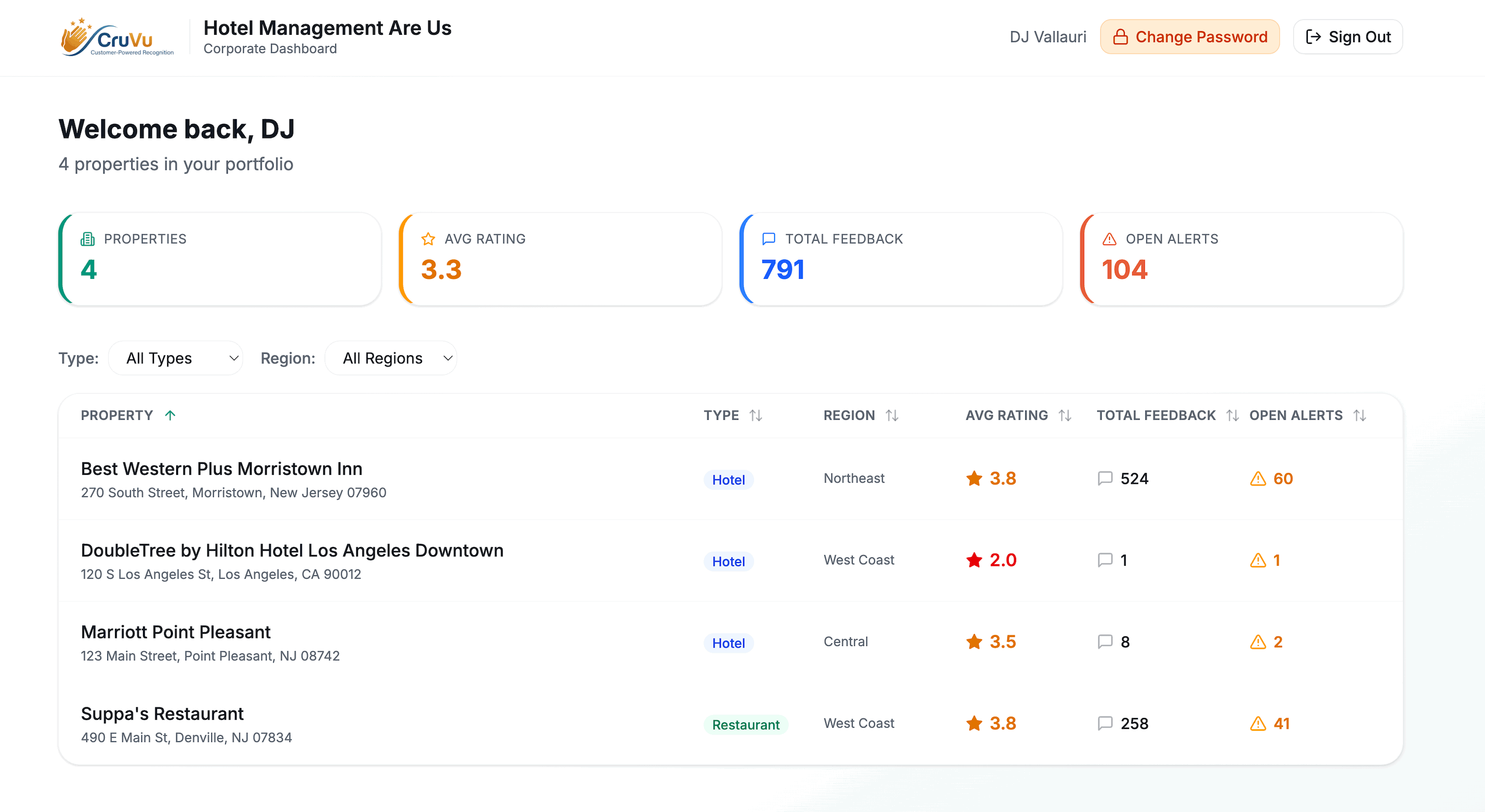Open Suppa's Restaurant property
Image resolution: width=1485 pixels, height=812 pixels.
(x=162, y=713)
